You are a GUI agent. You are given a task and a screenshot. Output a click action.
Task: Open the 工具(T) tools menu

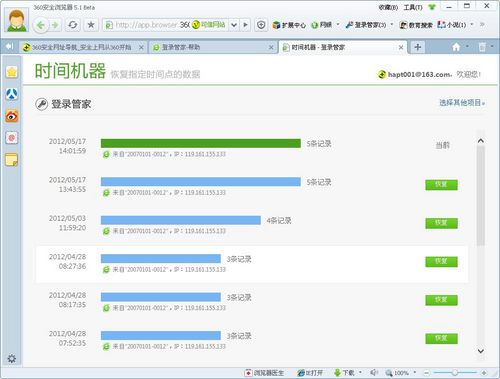tap(413, 7)
